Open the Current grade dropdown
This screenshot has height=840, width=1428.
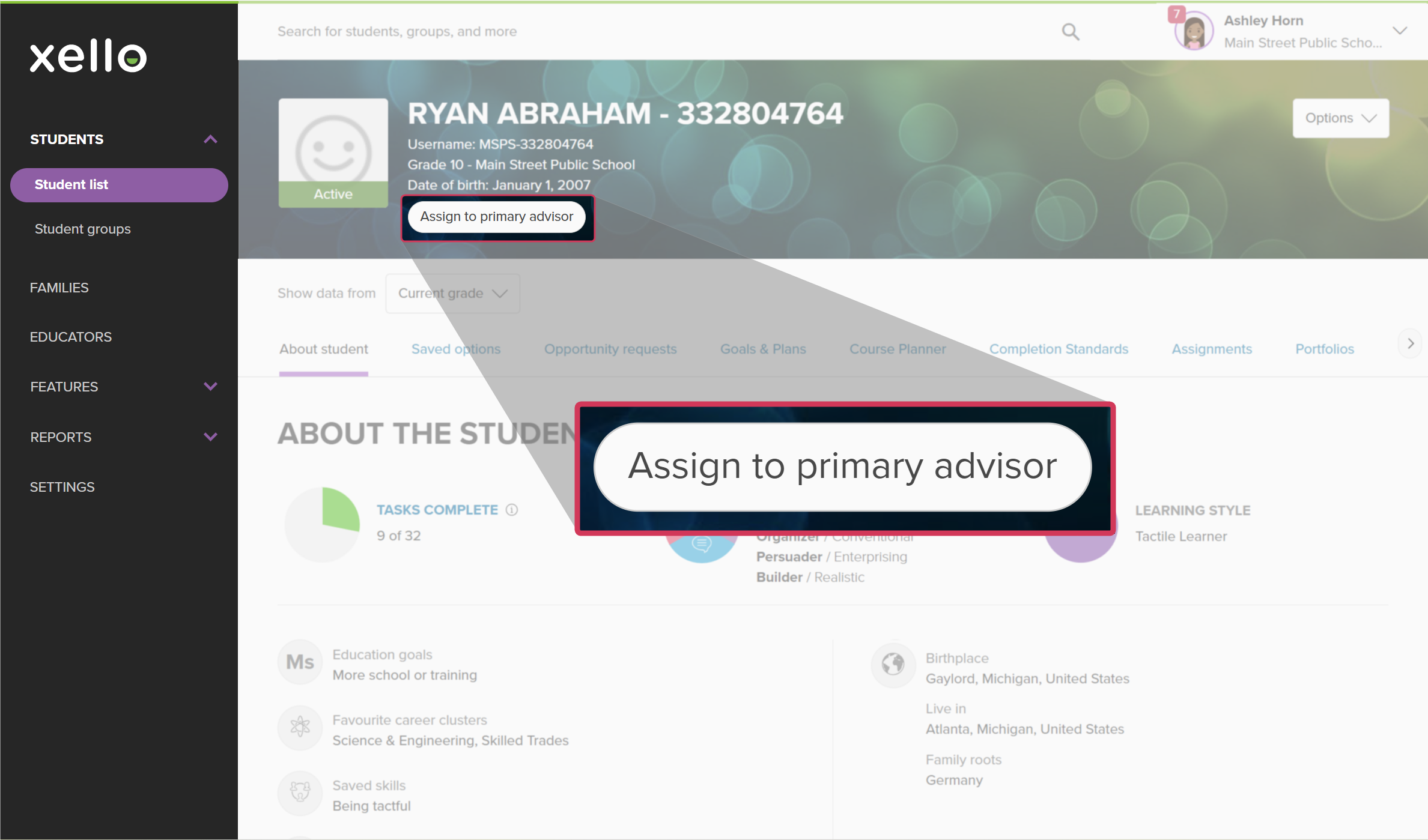pyautogui.click(x=452, y=293)
